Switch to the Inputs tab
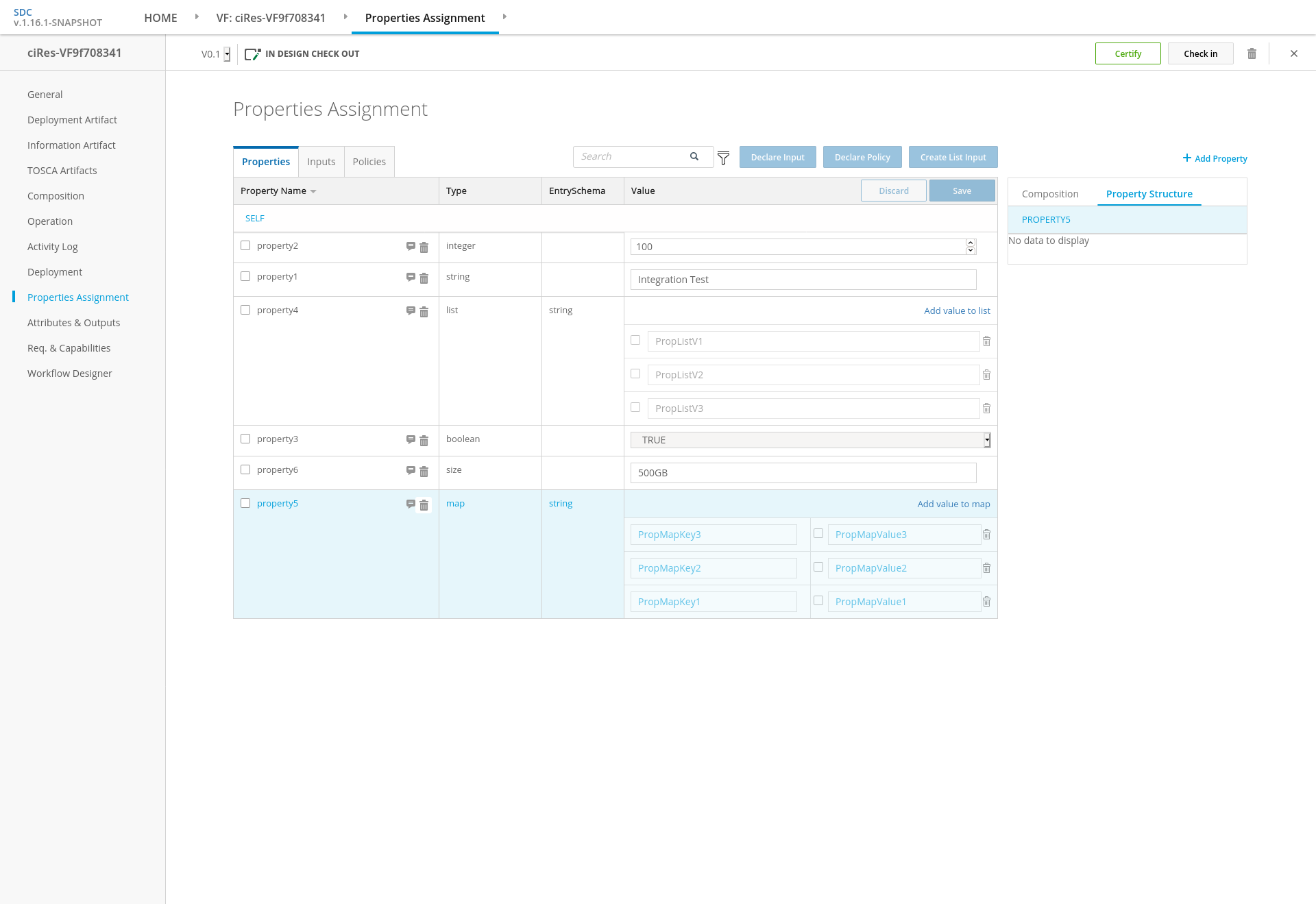The height and width of the screenshot is (904, 1316). click(321, 162)
